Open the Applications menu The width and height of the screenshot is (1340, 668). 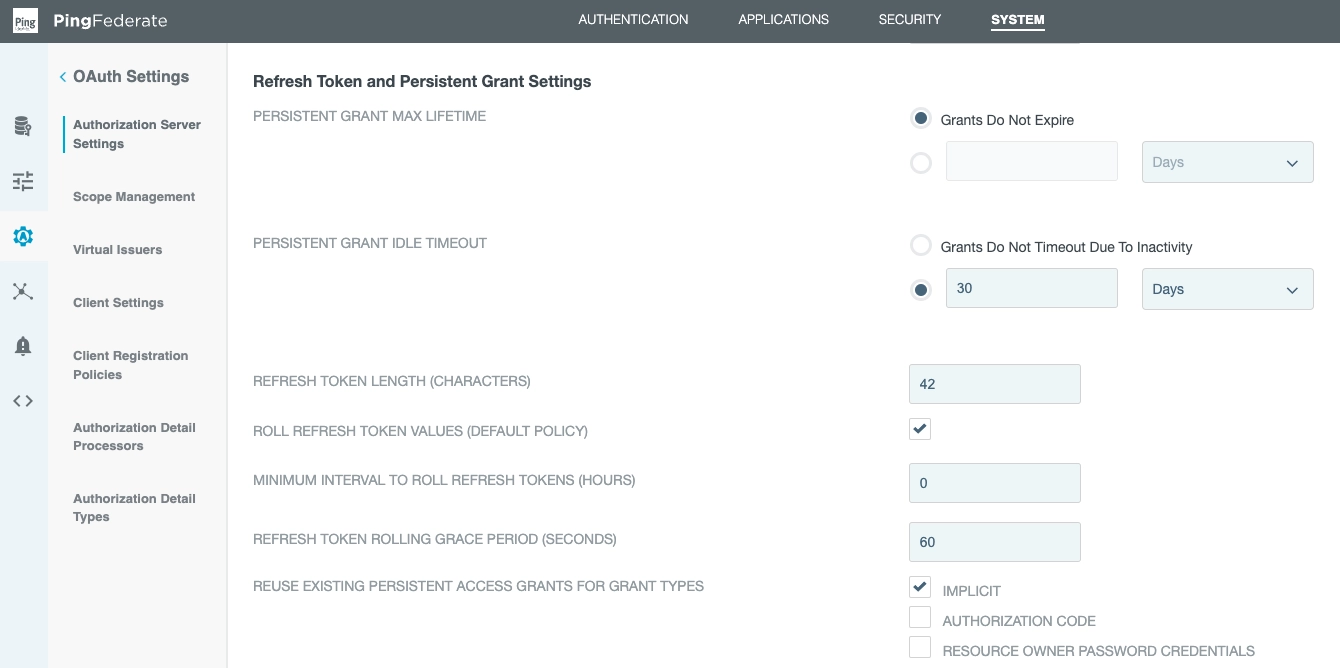pyautogui.click(x=783, y=19)
